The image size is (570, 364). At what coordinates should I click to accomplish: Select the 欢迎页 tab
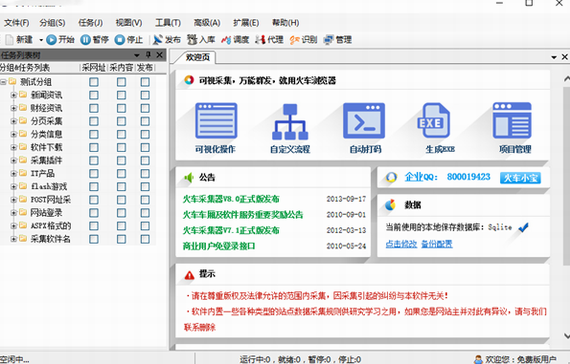(198, 57)
